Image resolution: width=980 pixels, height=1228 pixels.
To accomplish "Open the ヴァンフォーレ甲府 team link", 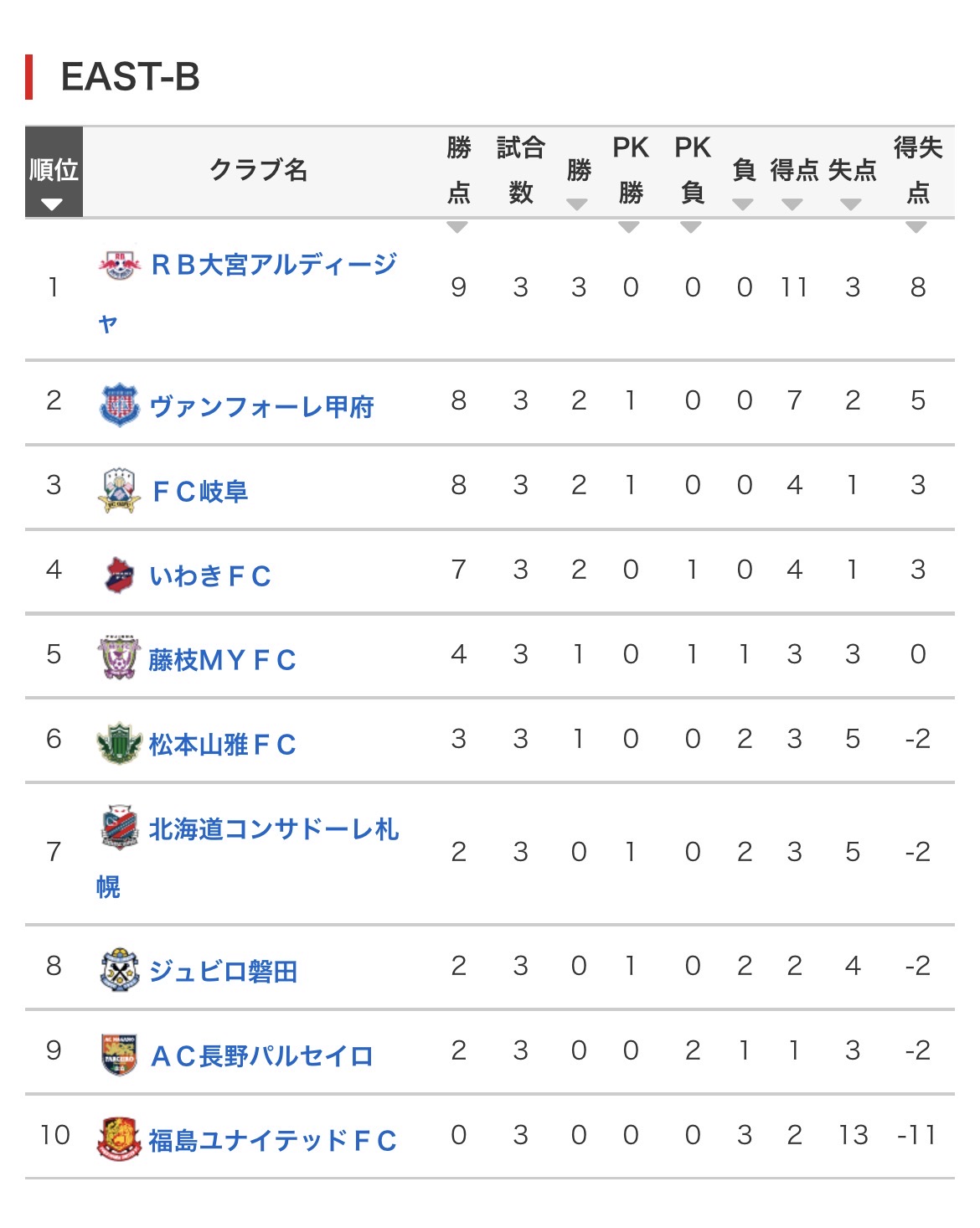I will pyautogui.click(x=261, y=407).
